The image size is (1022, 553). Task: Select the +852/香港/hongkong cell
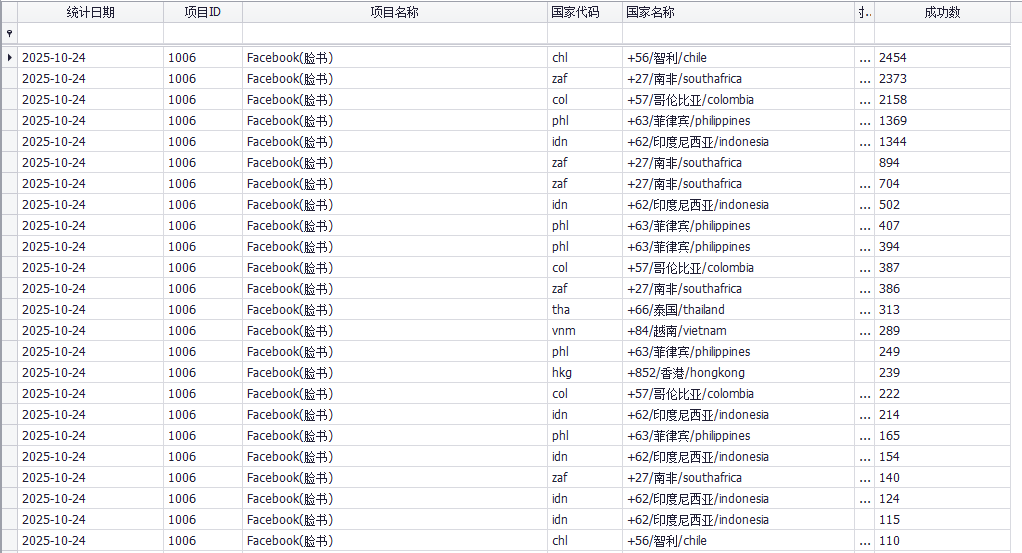click(737, 373)
